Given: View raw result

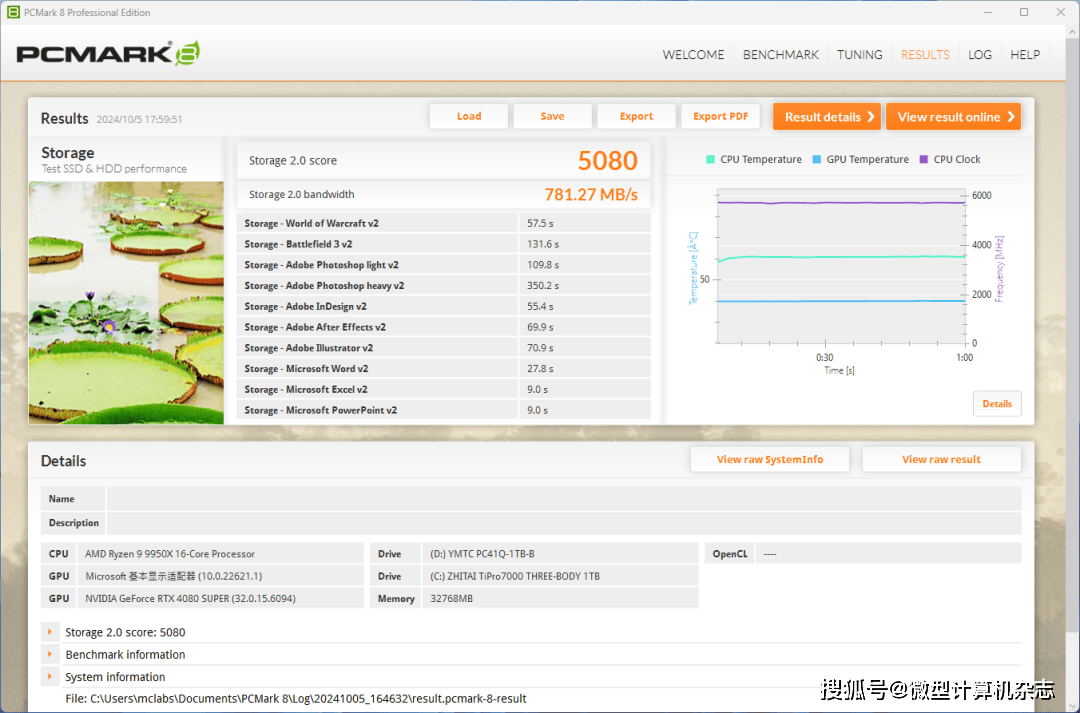Looking at the screenshot, I should click(941, 459).
